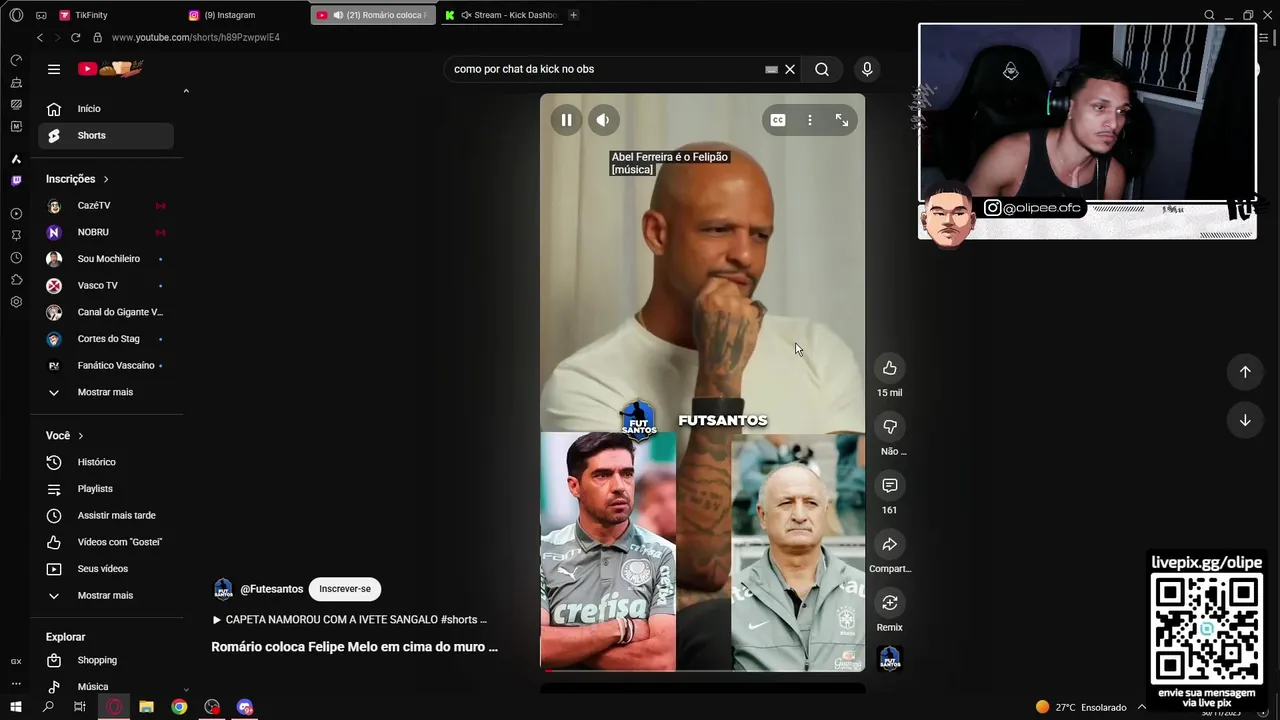Go back with the browser back arrow
This screenshot has height=720, width=1280.
pos(40,38)
